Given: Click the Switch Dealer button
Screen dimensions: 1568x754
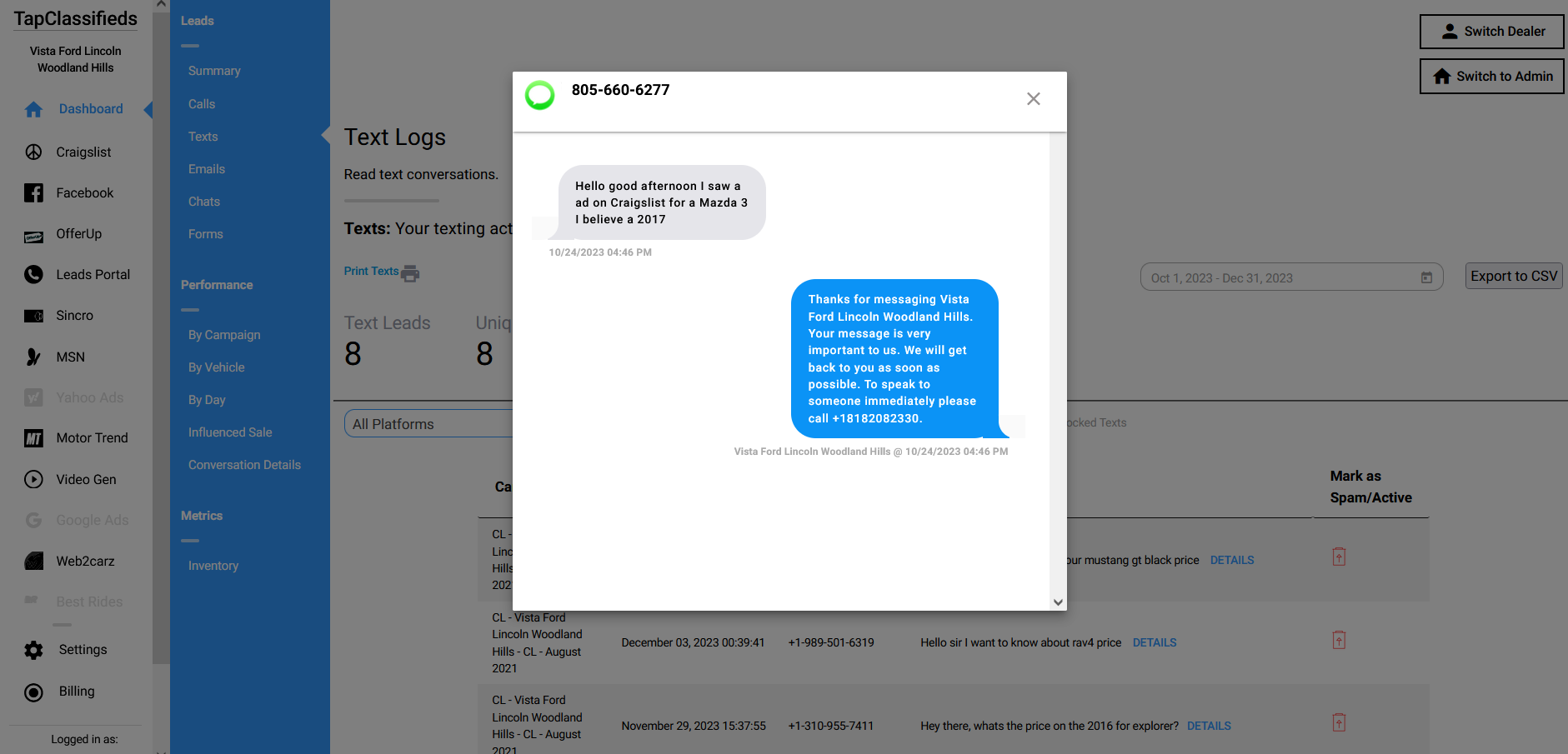Looking at the screenshot, I should coord(1491,32).
